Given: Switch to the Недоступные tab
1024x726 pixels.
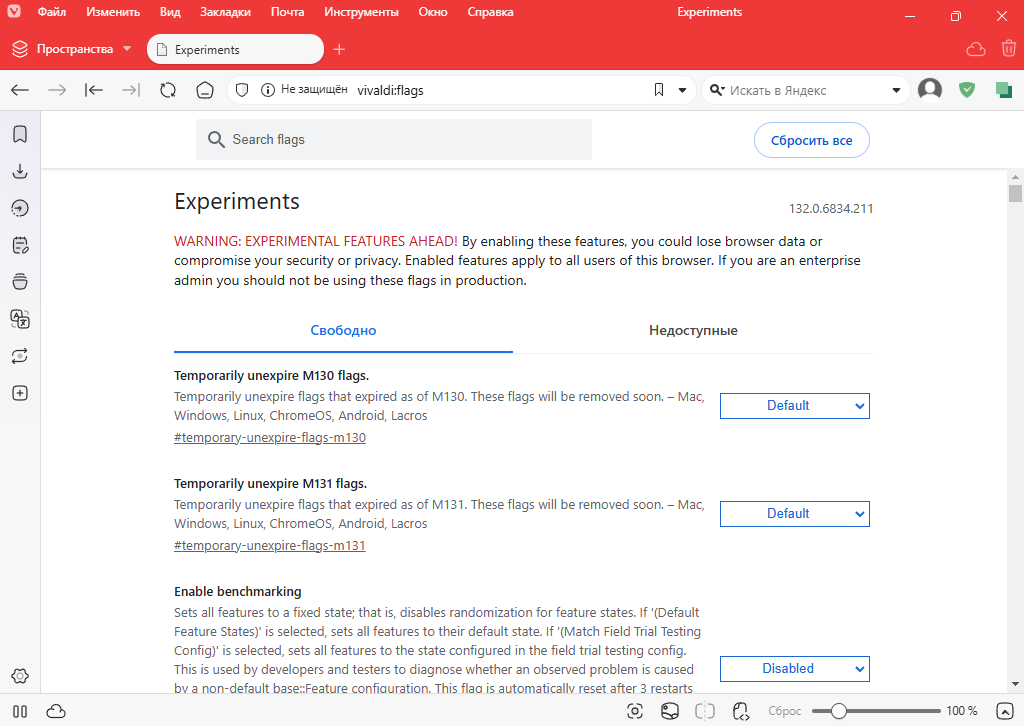Looking at the screenshot, I should tap(692, 331).
